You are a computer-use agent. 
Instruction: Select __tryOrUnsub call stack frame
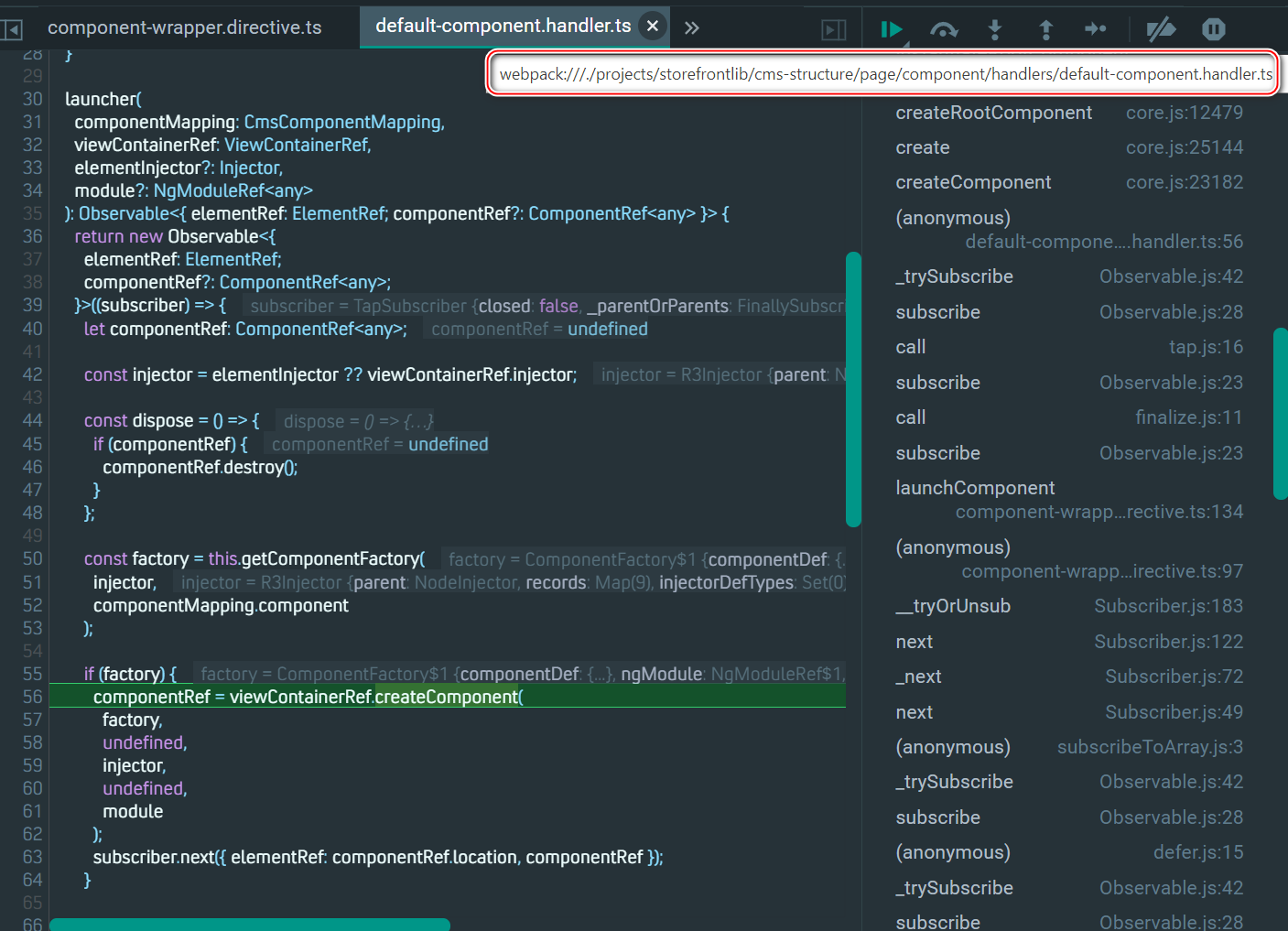[953, 606]
